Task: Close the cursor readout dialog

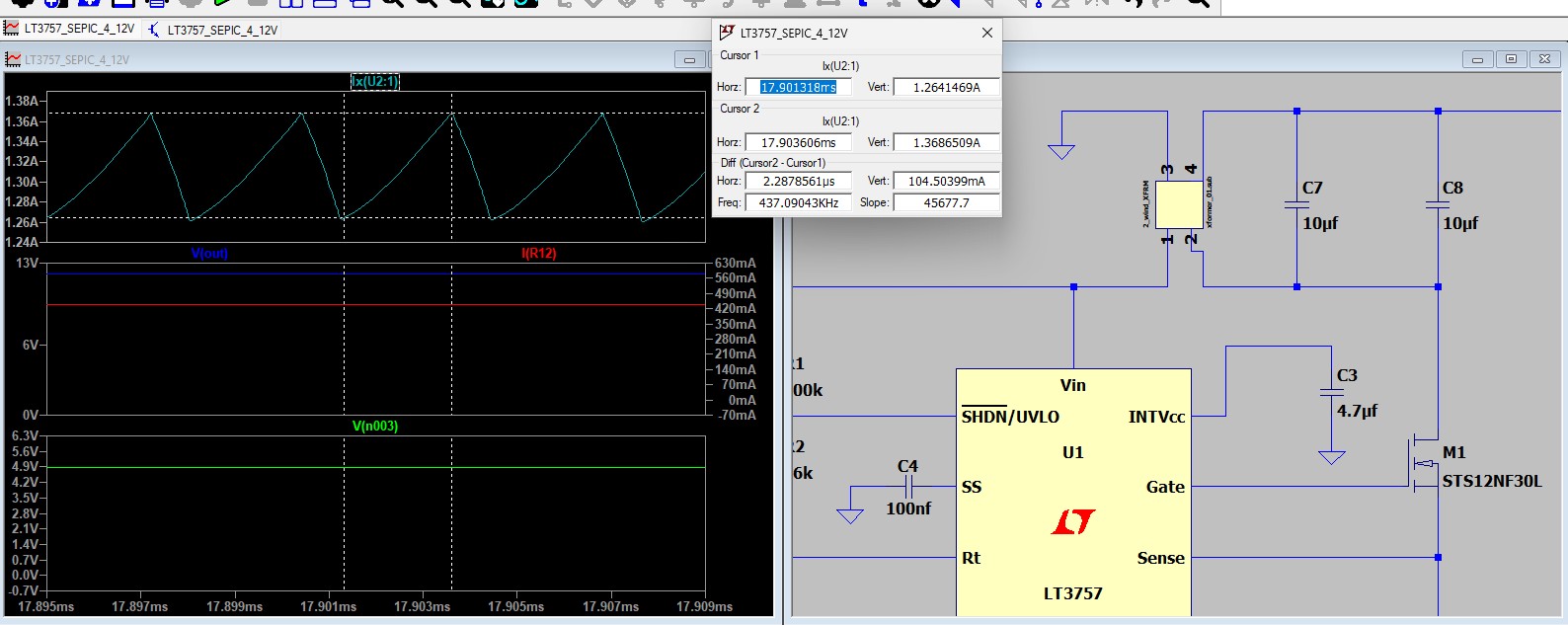Action: [x=986, y=33]
